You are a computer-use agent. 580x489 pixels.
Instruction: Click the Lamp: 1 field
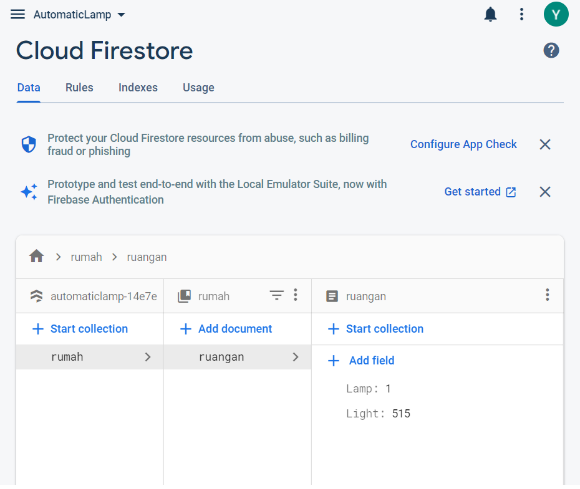(x=368, y=389)
